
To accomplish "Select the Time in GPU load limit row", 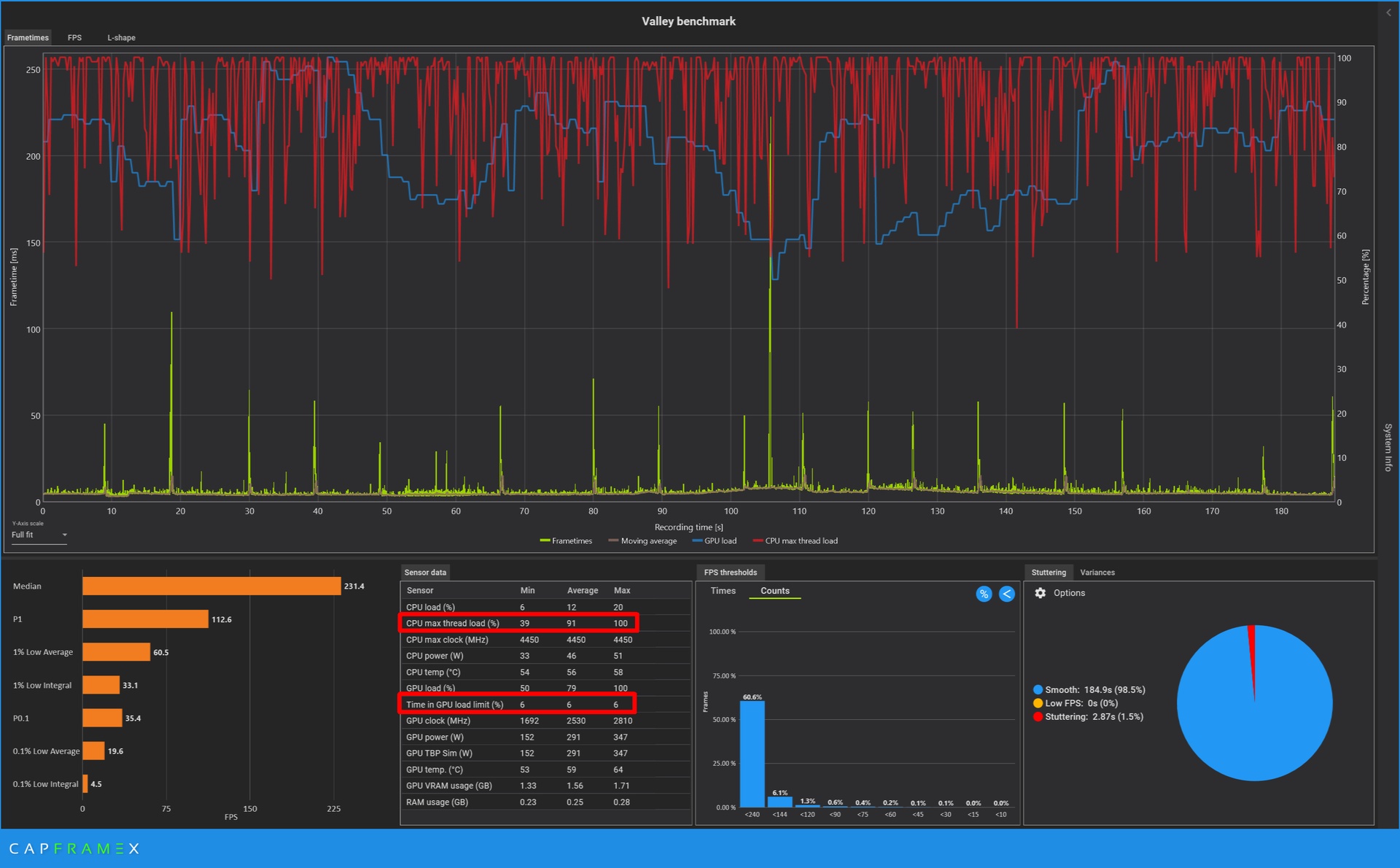I will click(545, 705).
